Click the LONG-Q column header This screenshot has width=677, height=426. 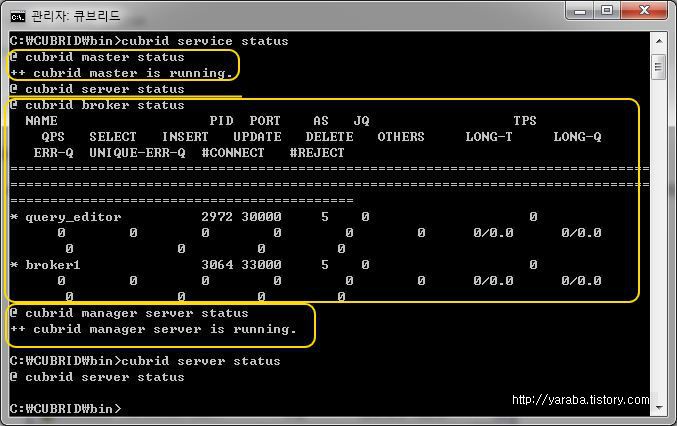pyautogui.click(x=577, y=137)
